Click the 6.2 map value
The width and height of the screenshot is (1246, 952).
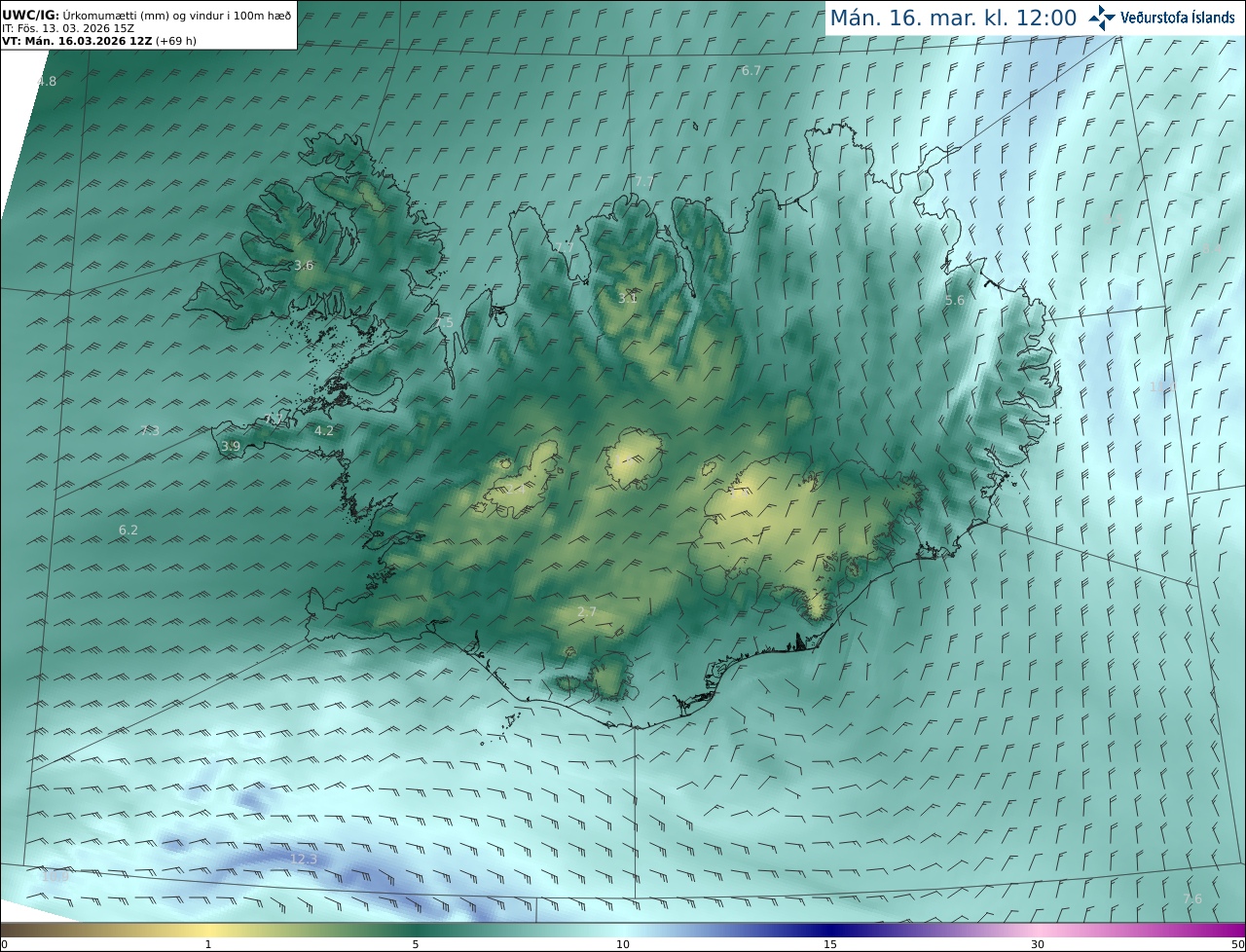pos(128,531)
